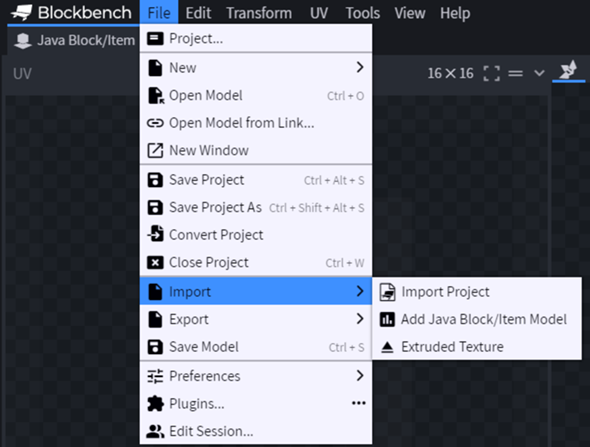Expand the Preferences submenu arrow
Image resolution: width=590 pixels, height=447 pixels.
(360, 375)
